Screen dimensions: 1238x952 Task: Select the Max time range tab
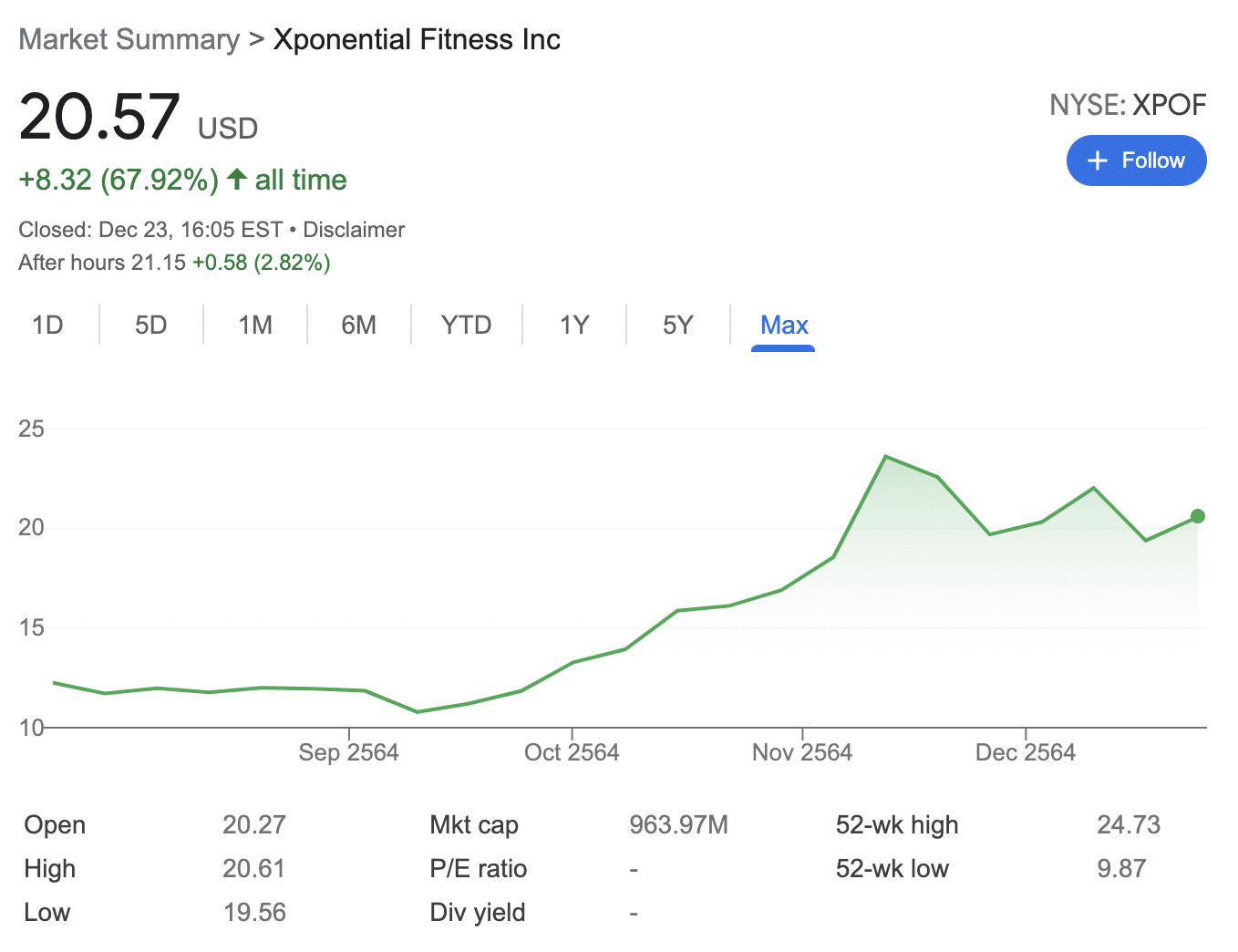[784, 325]
